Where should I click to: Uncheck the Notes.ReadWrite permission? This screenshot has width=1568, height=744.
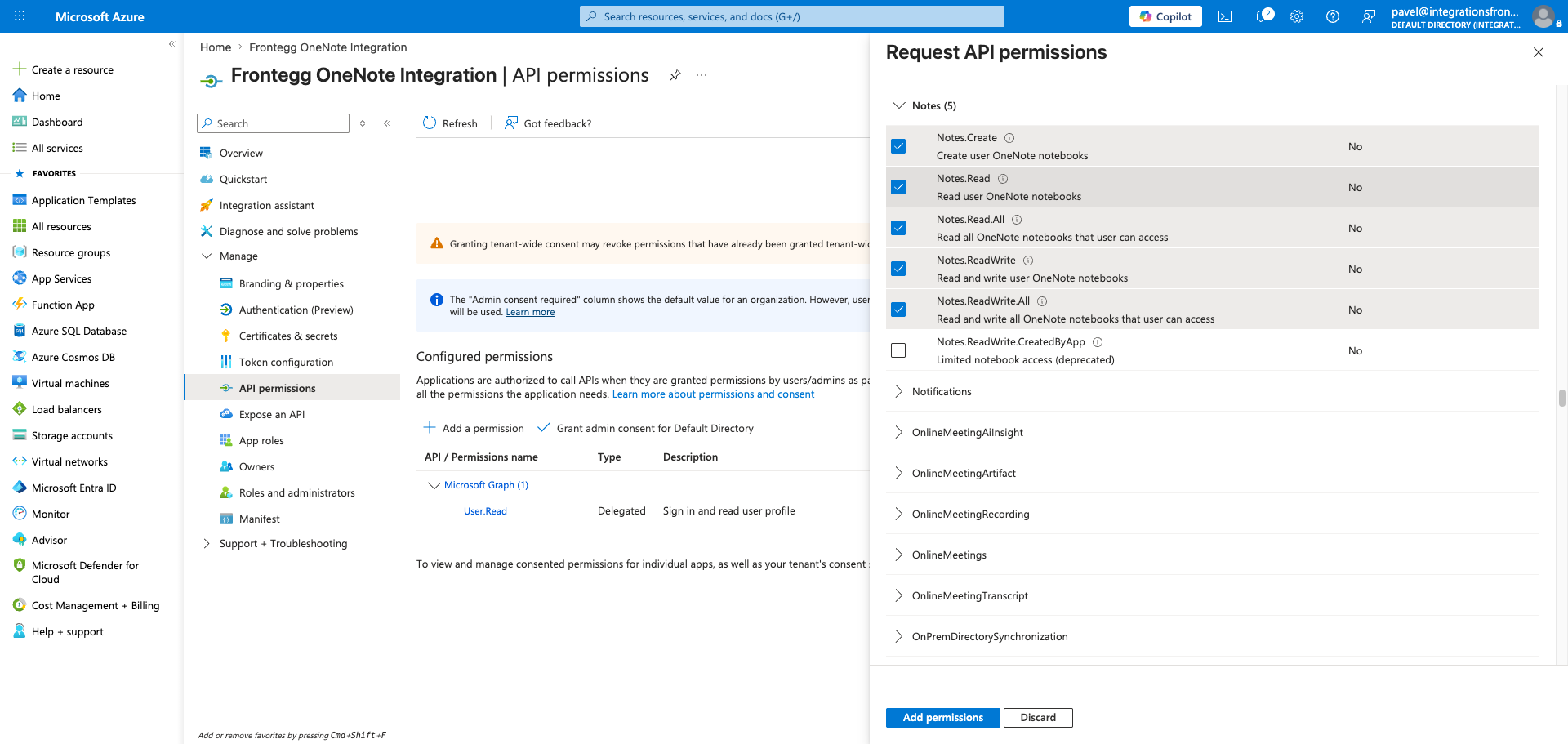coord(898,269)
